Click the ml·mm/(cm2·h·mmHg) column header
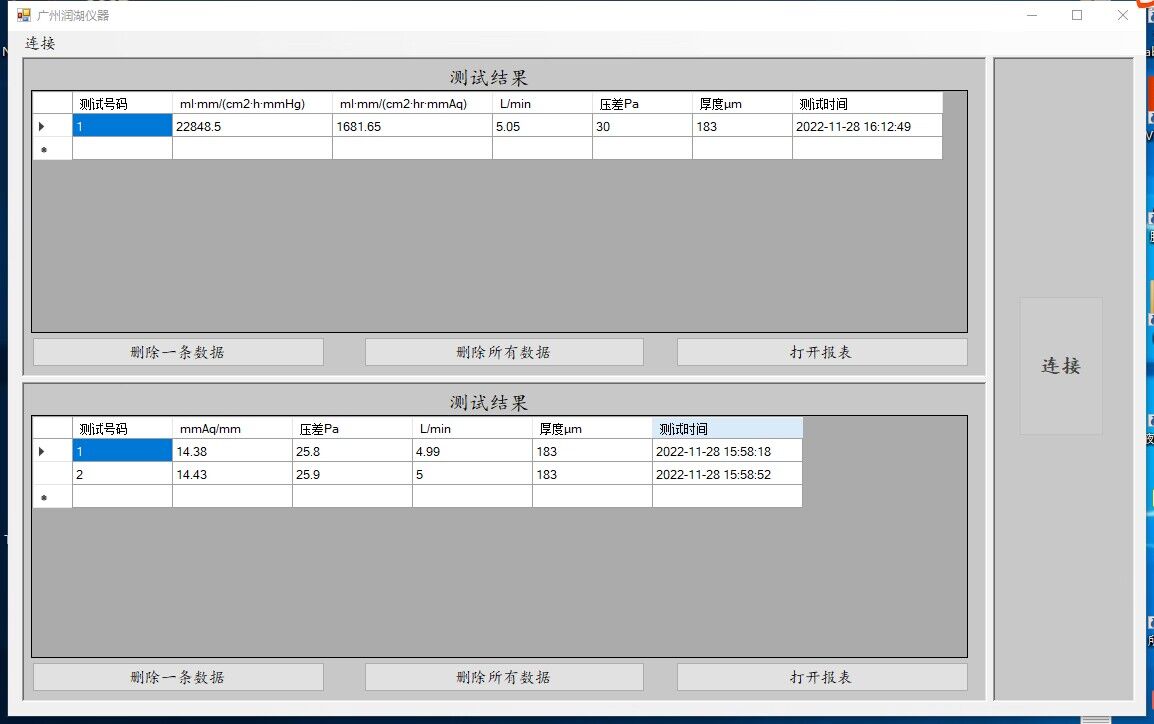Image resolution: width=1154 pixels, height=724 pixels. tap(252, 104)
